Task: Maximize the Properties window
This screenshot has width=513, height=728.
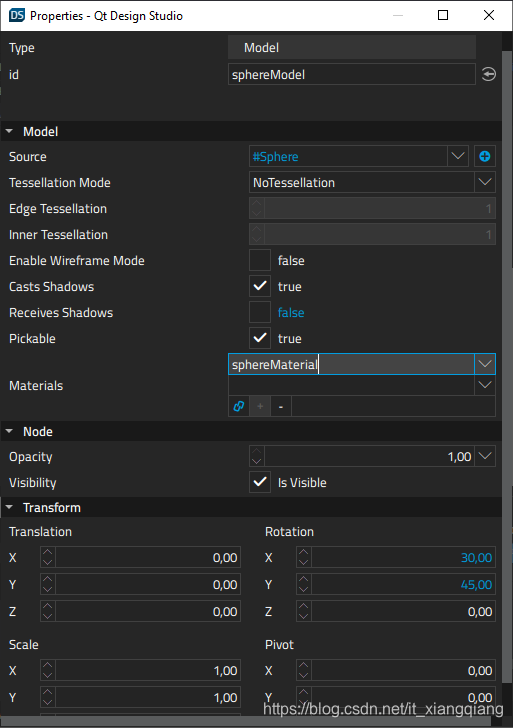Action: (x=443, y=15)
